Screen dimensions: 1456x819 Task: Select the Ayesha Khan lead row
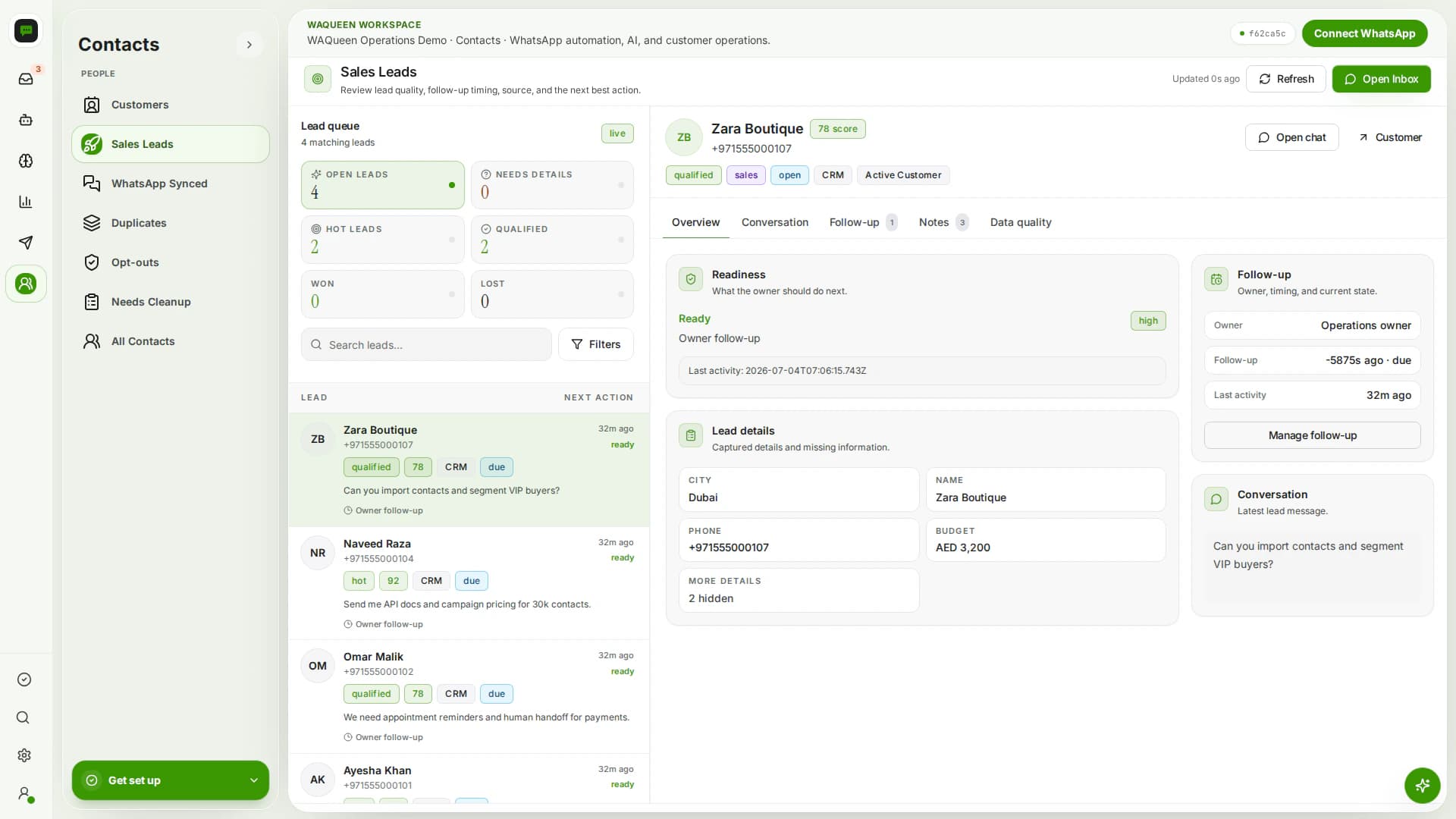pyautogui.click(x=469, y=779)
